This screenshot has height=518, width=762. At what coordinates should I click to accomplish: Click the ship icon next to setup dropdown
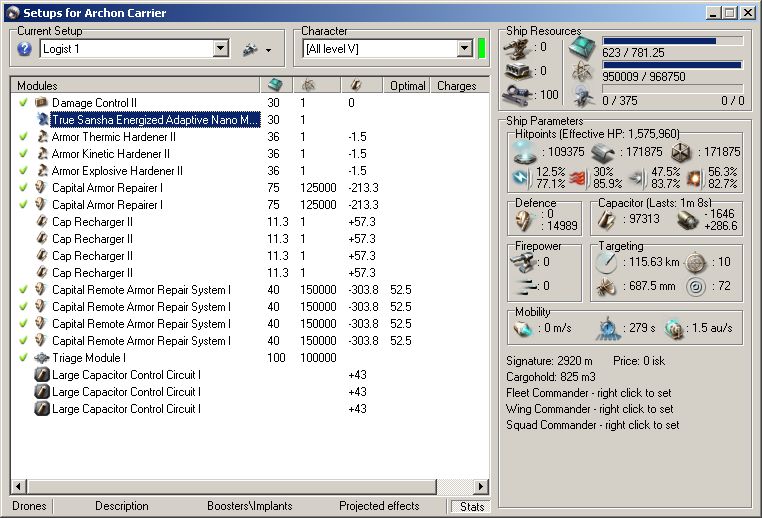pyautogui.click(x=250, y=49)
